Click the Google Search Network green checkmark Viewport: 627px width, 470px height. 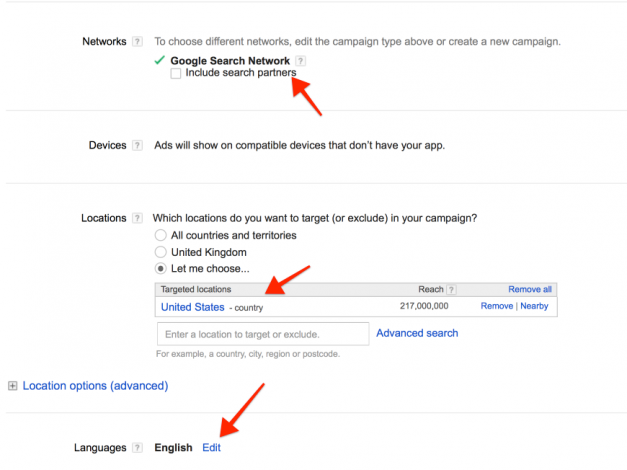[x=160, y=61]
